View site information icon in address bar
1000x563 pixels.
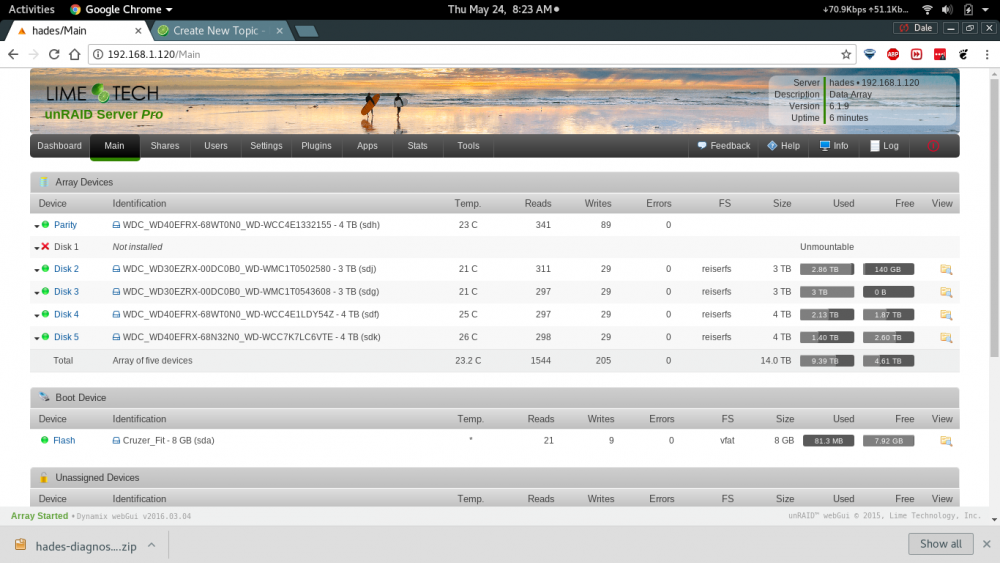[x=98, y=54]
